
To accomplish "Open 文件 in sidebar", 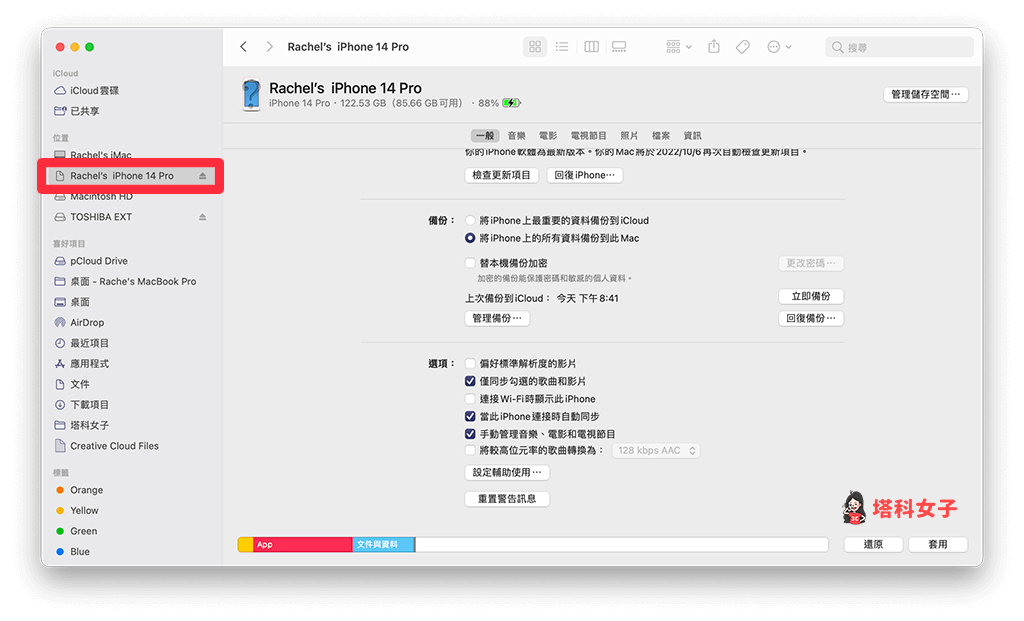I will pos(80,384).
